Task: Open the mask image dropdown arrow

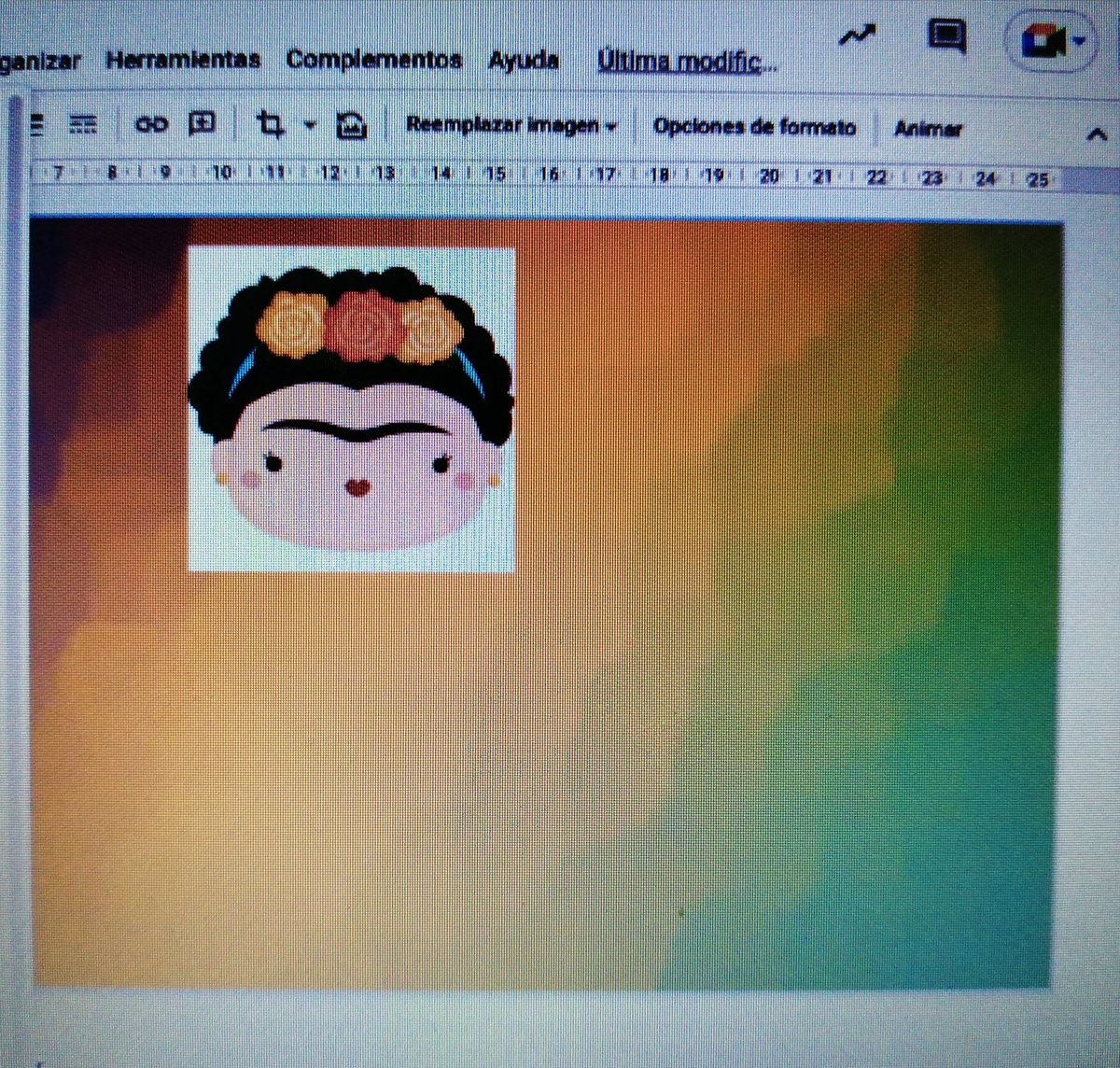Action: point(310,125)
